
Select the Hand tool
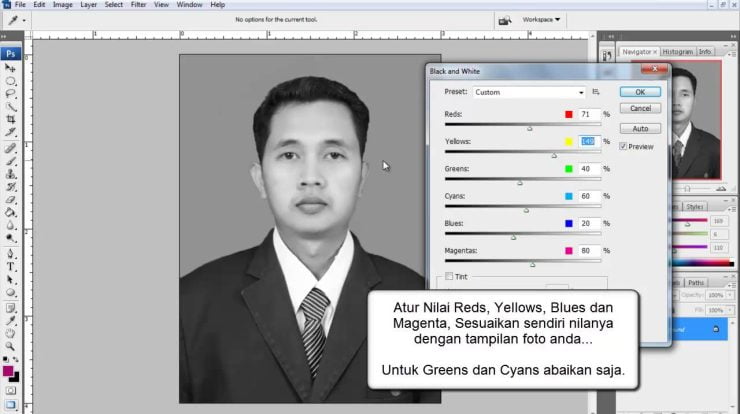[10, 333]
